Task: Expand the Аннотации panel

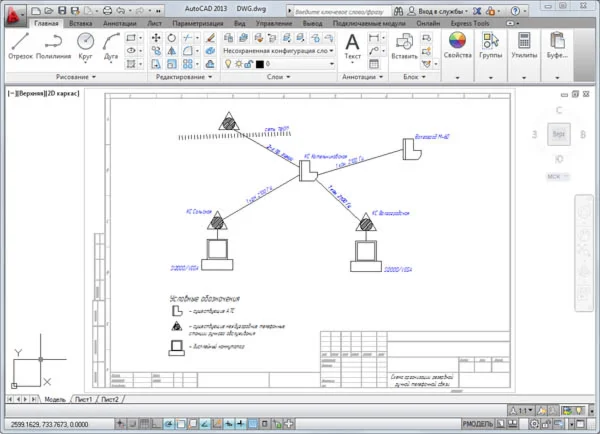Action: point(362,77)
